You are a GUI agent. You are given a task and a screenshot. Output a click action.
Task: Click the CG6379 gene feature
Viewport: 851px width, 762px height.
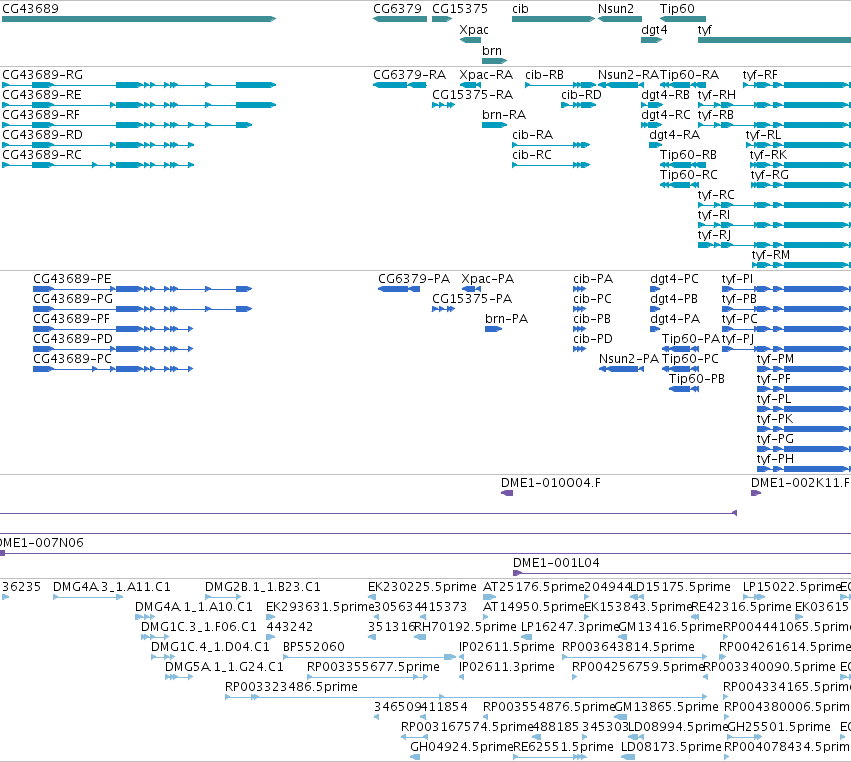[400, 19]
